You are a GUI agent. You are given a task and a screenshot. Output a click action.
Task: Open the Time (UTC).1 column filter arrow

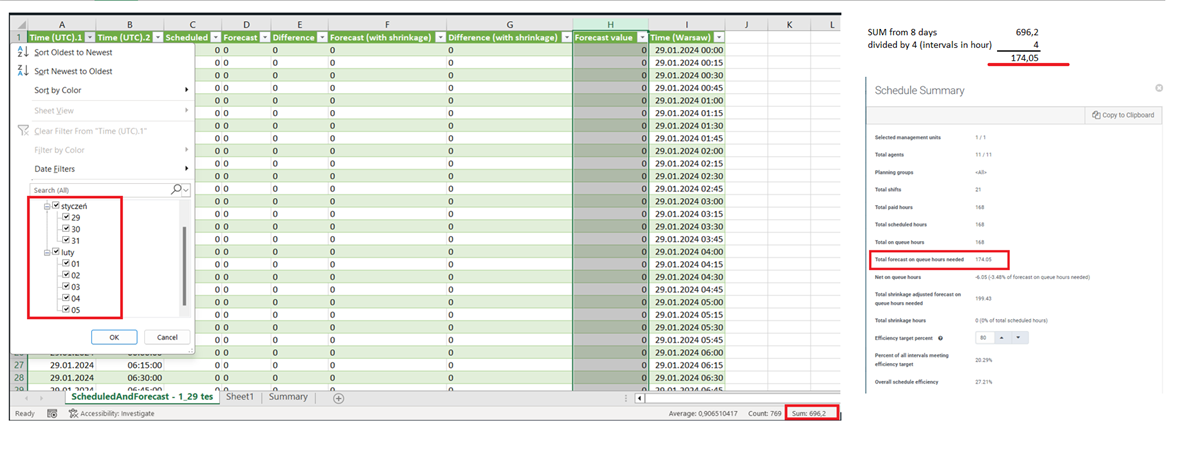88,37
